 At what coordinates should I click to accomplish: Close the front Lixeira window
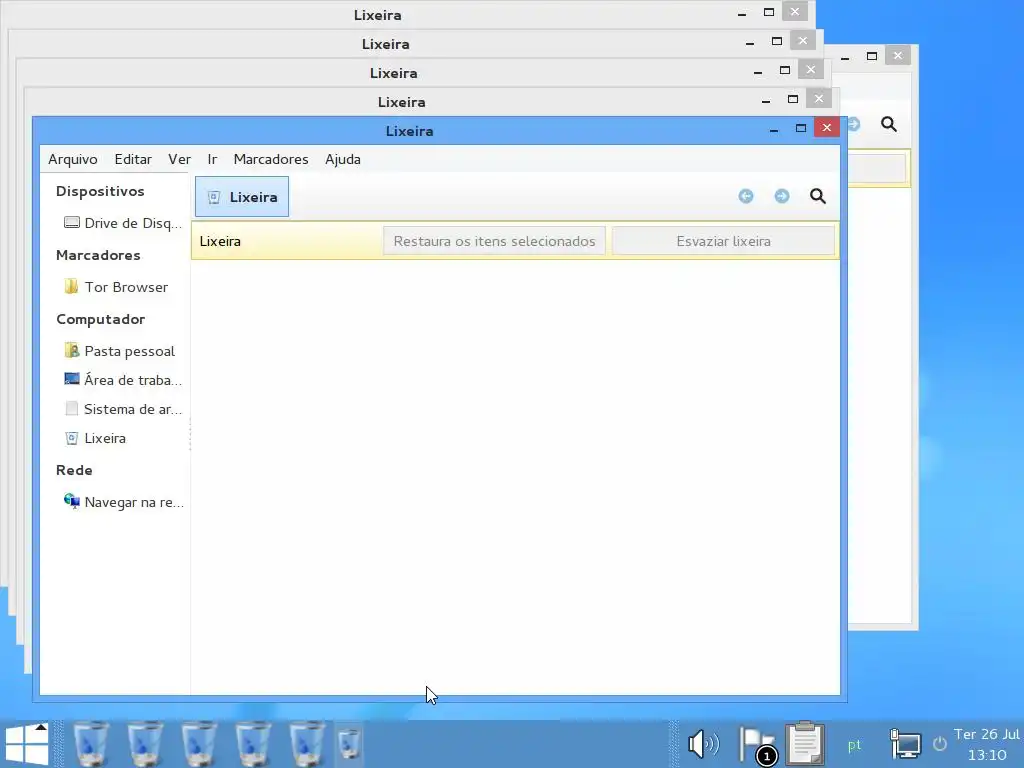[x=827, y=127]
